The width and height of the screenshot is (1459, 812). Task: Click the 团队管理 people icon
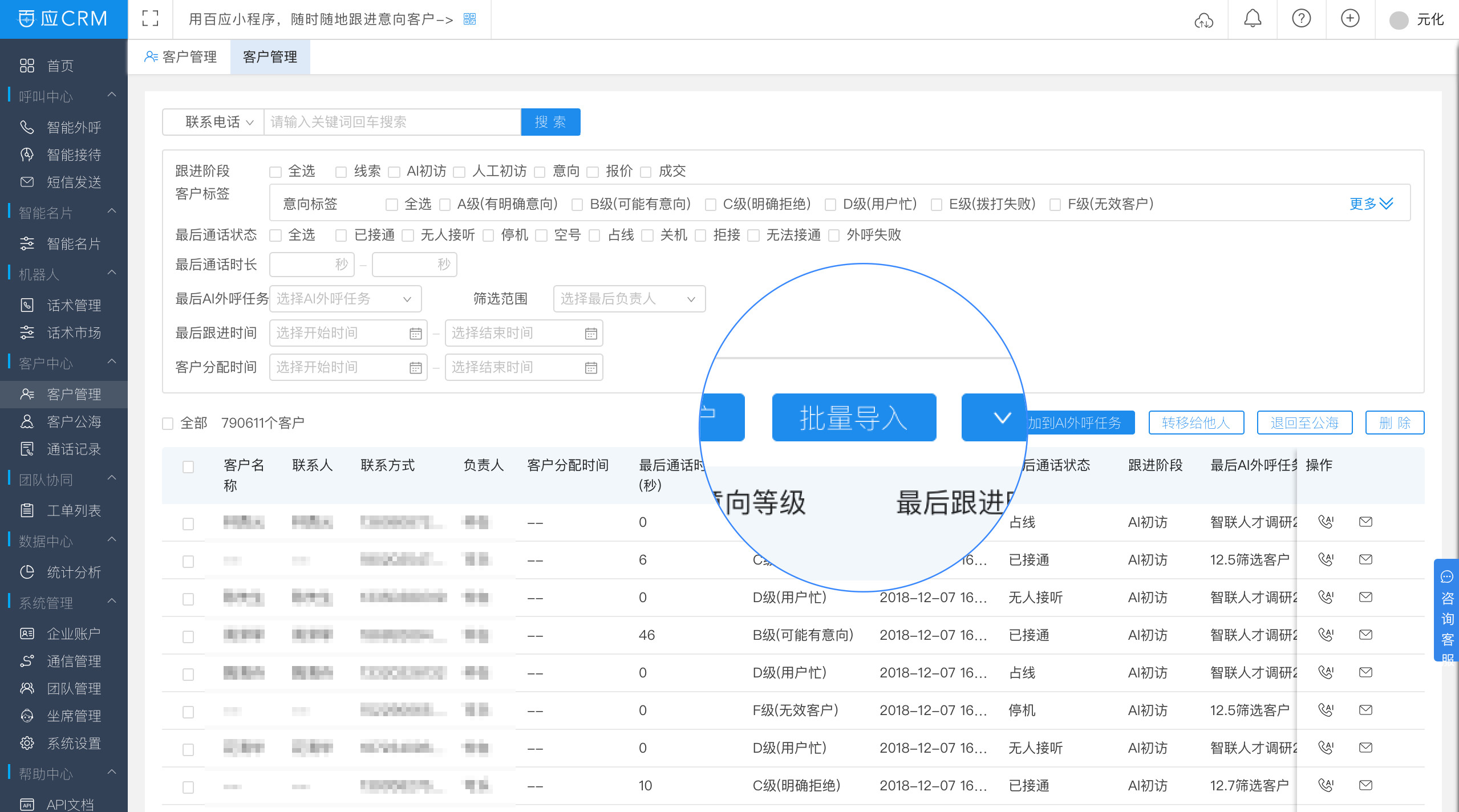click(x=27, y=688)
